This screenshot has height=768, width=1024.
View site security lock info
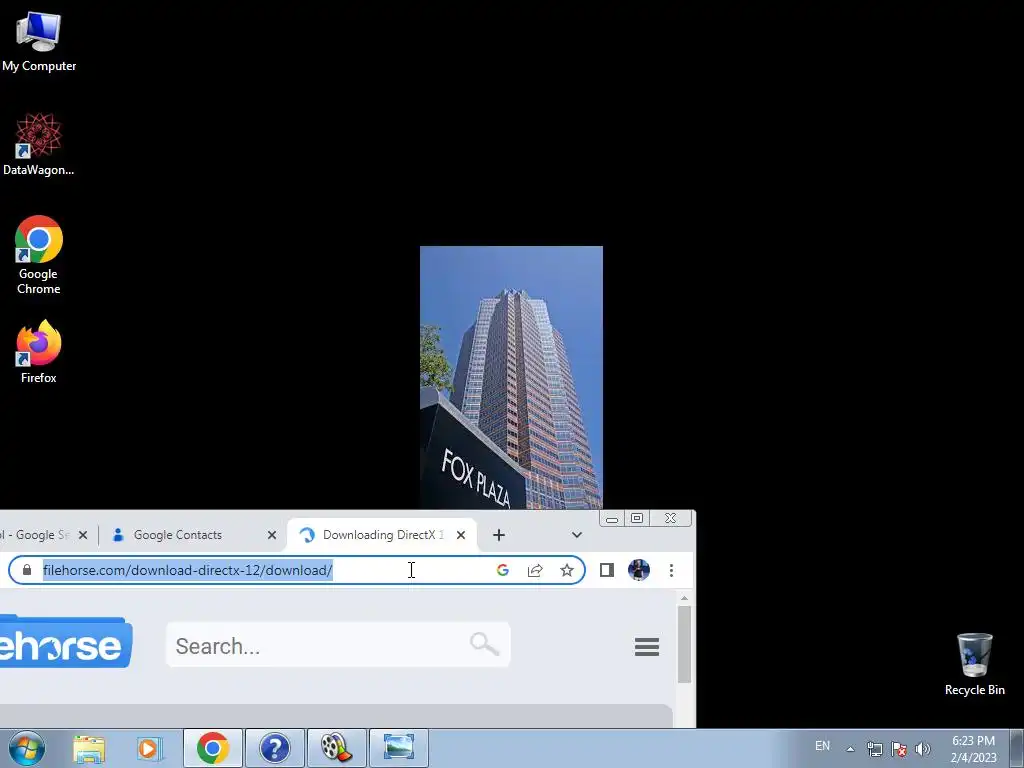tap(27, 570)
